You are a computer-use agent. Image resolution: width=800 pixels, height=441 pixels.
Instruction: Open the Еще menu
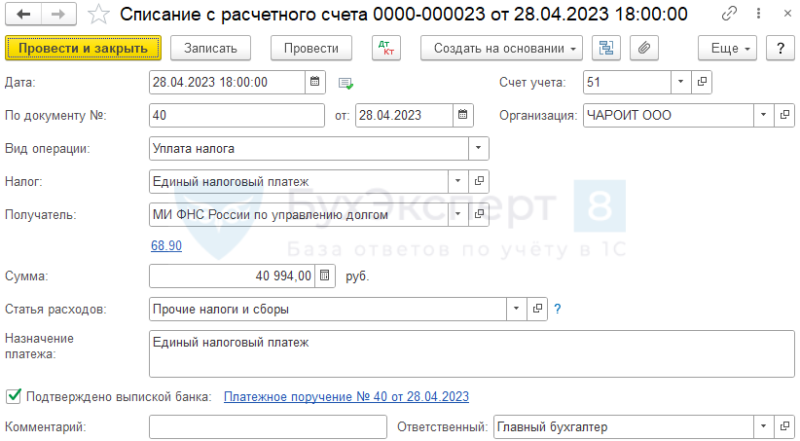click(x=727, y=48)
